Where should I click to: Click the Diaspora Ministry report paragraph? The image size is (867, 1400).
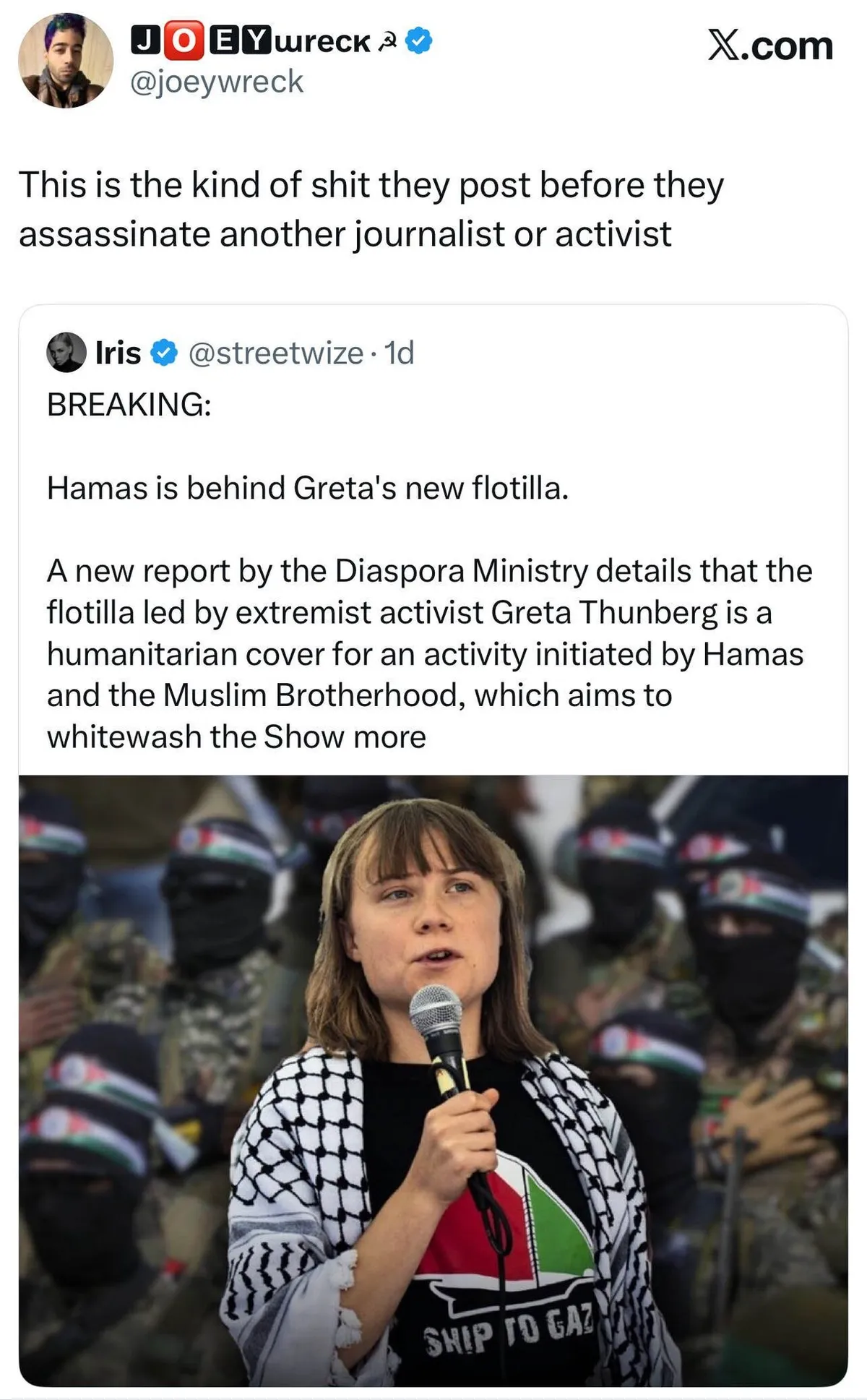tap(429, 633)
